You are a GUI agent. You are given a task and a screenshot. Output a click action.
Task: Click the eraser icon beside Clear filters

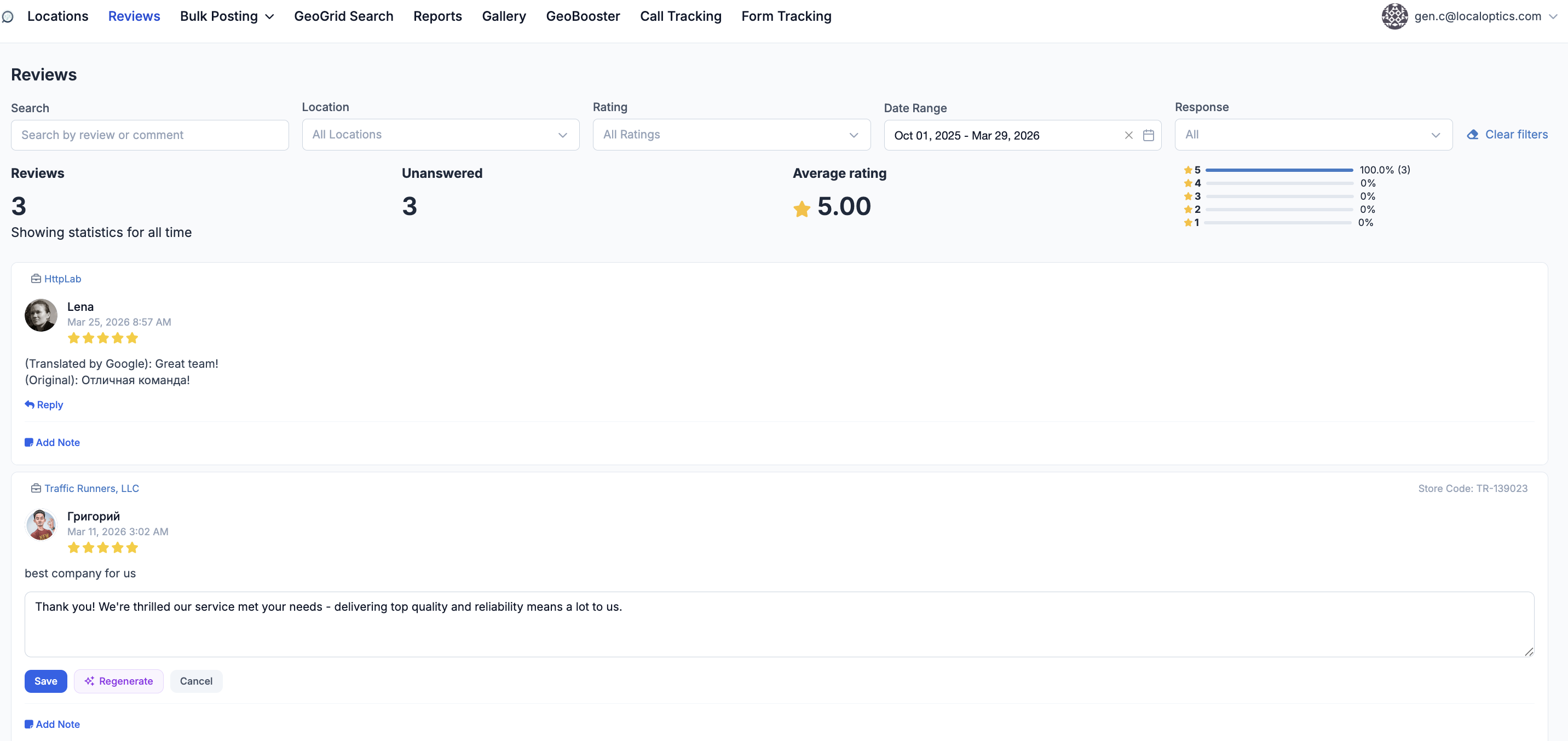tap(1472, 135)
